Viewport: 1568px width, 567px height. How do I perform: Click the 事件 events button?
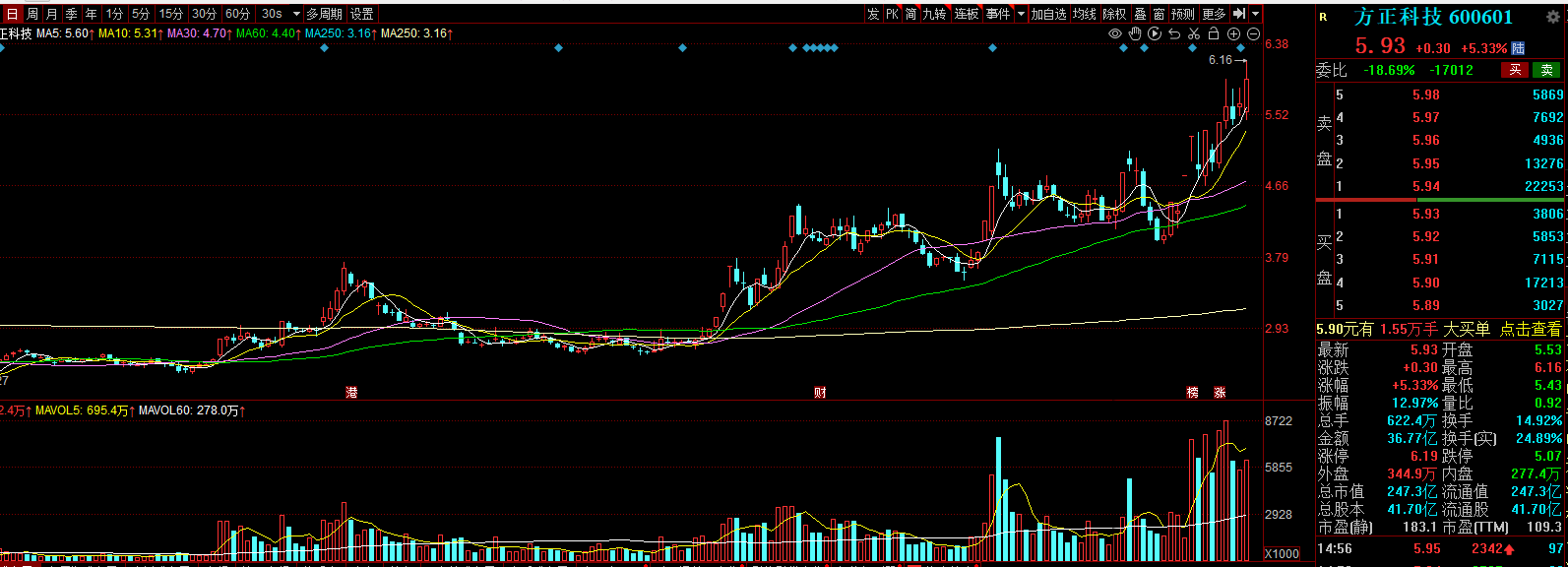tap(998, 14)
